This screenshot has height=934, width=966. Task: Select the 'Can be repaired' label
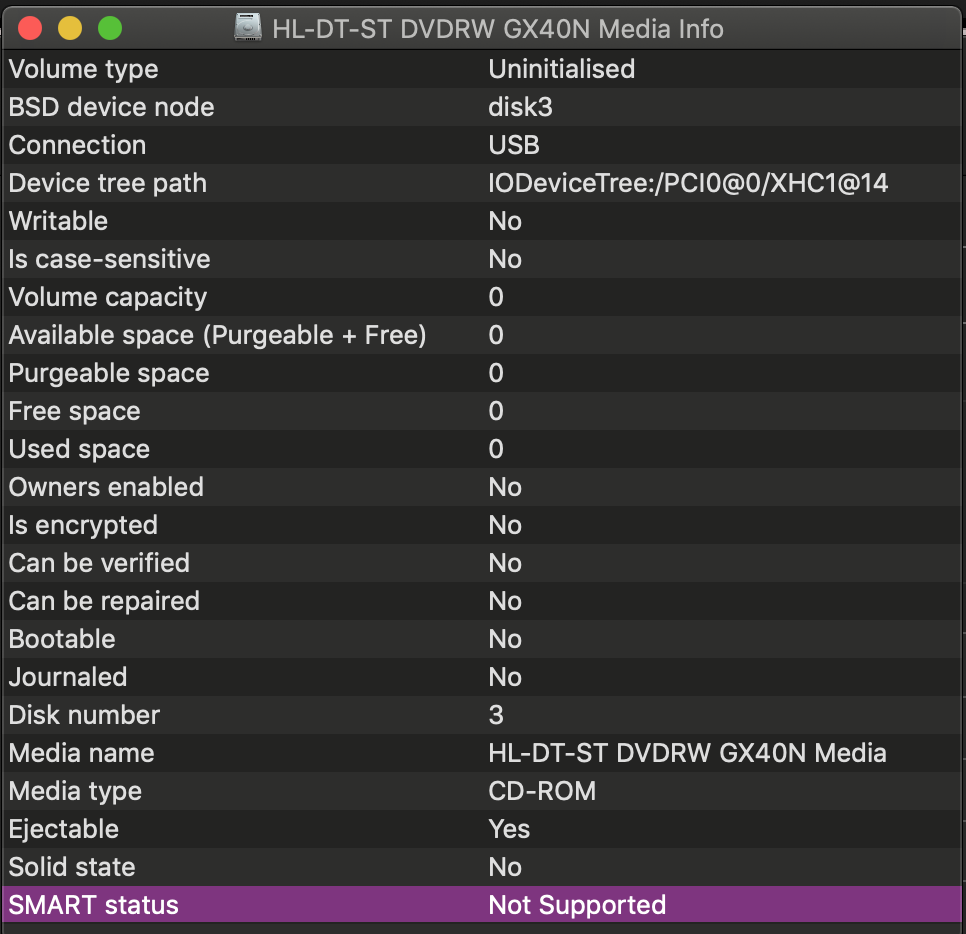(104, 601)
